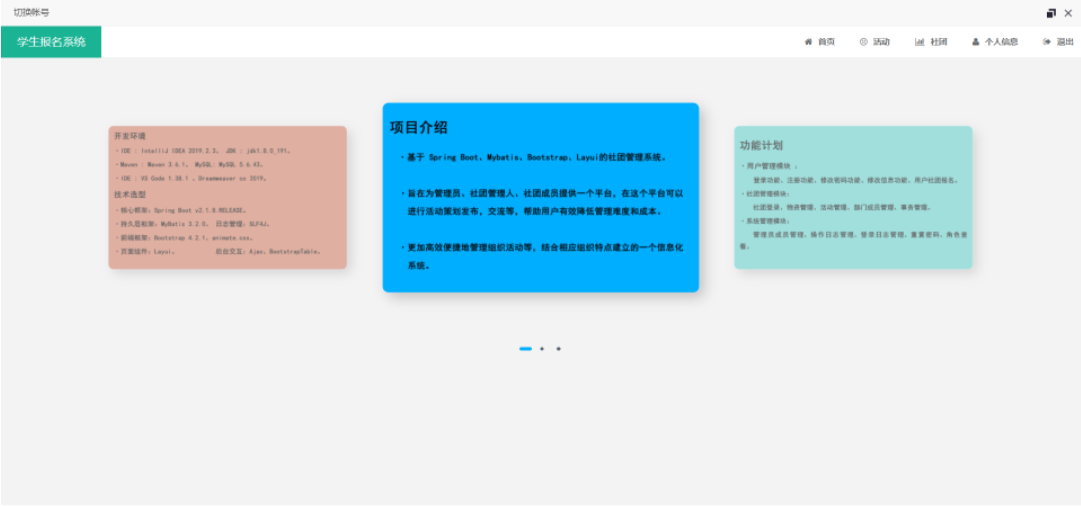Click the VS Code 1.38.1 line

pos(191,179)
